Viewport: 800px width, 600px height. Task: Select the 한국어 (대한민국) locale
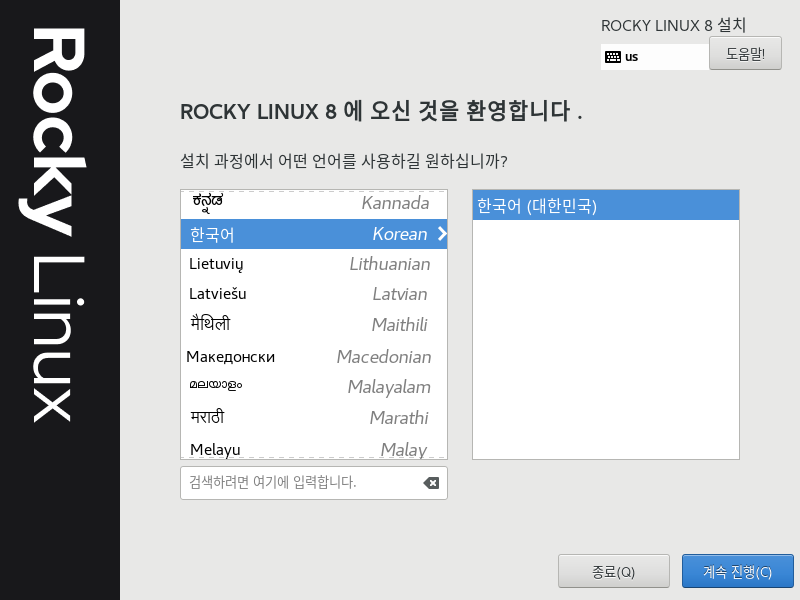606,206
